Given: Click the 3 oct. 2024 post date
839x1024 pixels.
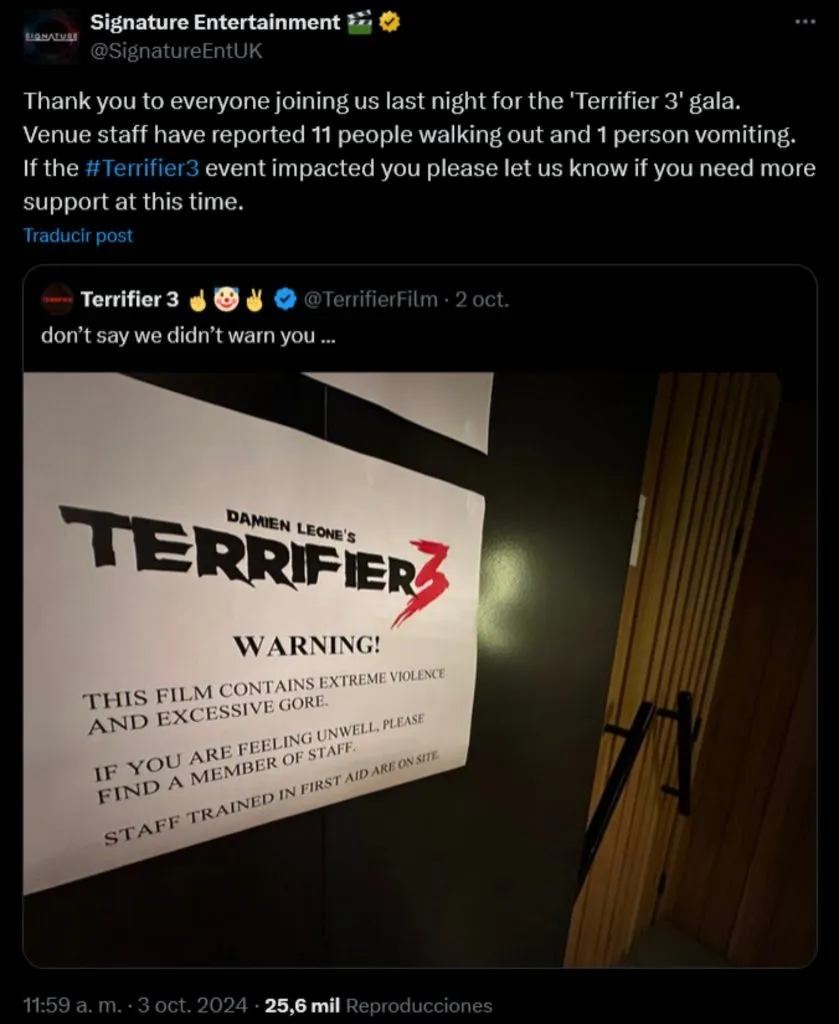Looking at the screenshot, I should click(x=192, y=1005).
